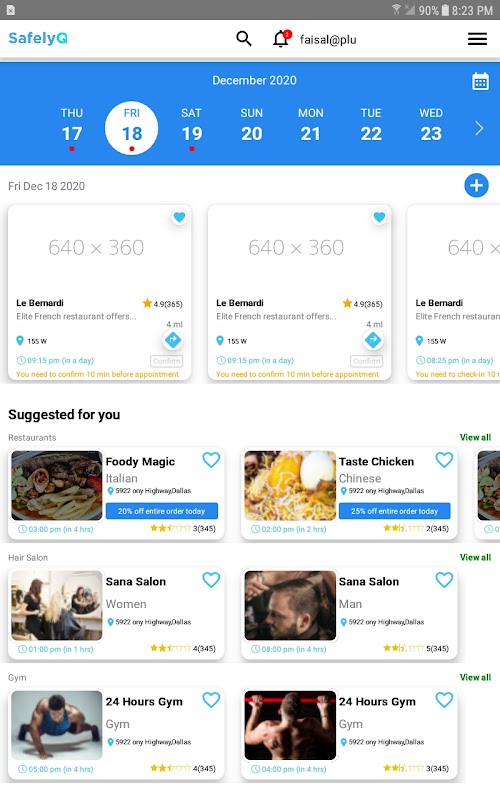Viewport: 500px width, 800px height.
Task: Confirm the first Le Bernardi appointment
Action: click(166, 361)
